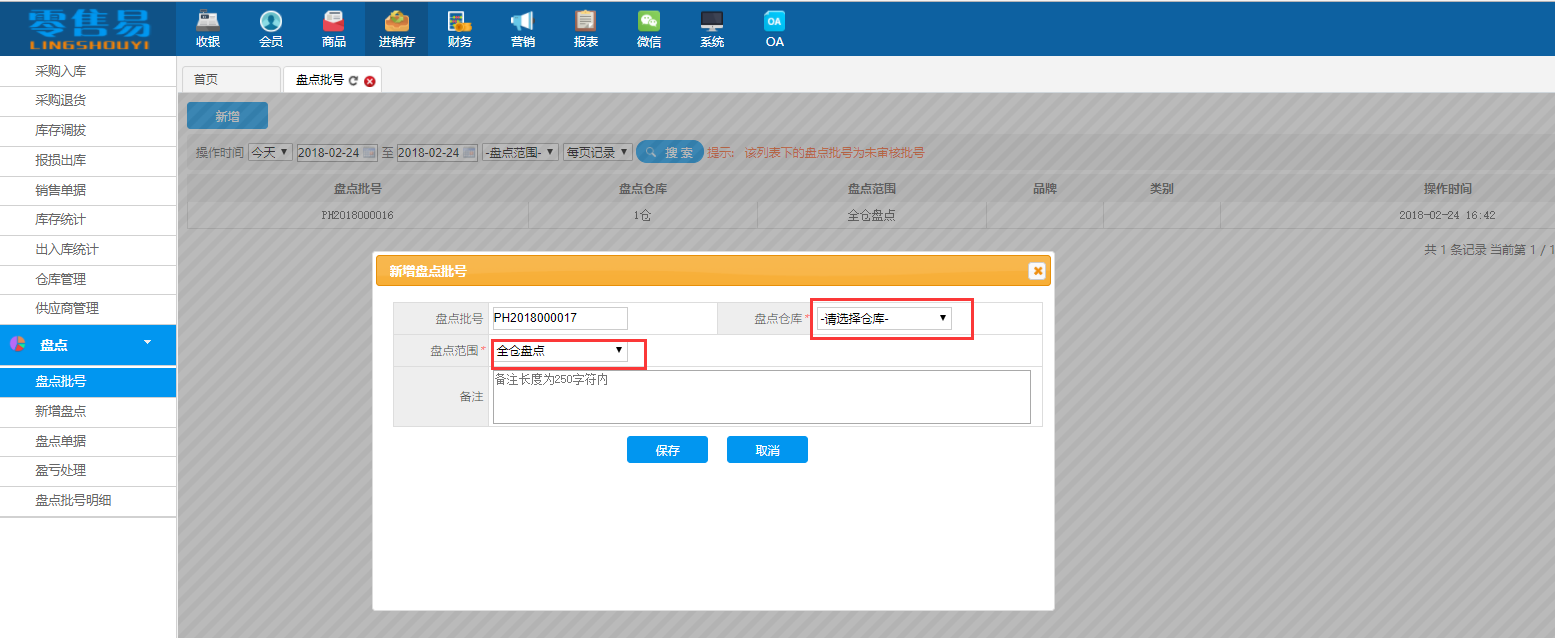Open the 盘点仓库 warehouse dropdown
Screen dimensions: 1555x638
tap(883, 318)
